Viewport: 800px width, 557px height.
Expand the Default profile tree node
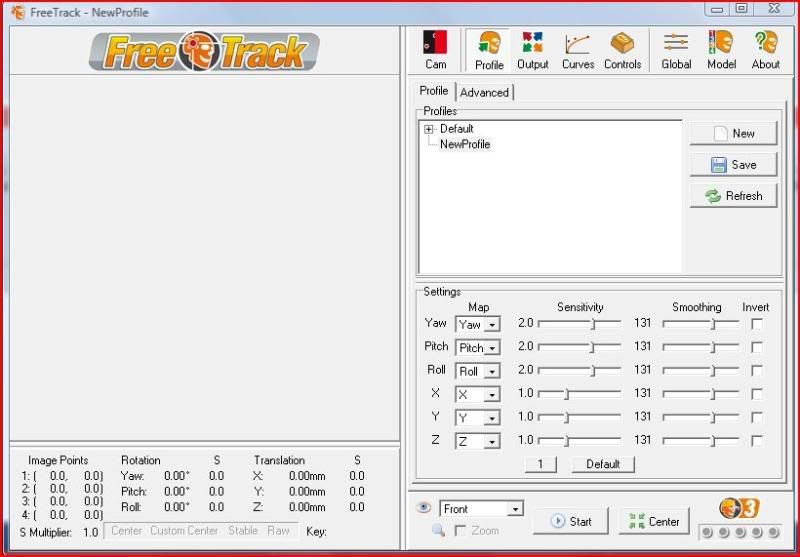click(x=429, y=129)
